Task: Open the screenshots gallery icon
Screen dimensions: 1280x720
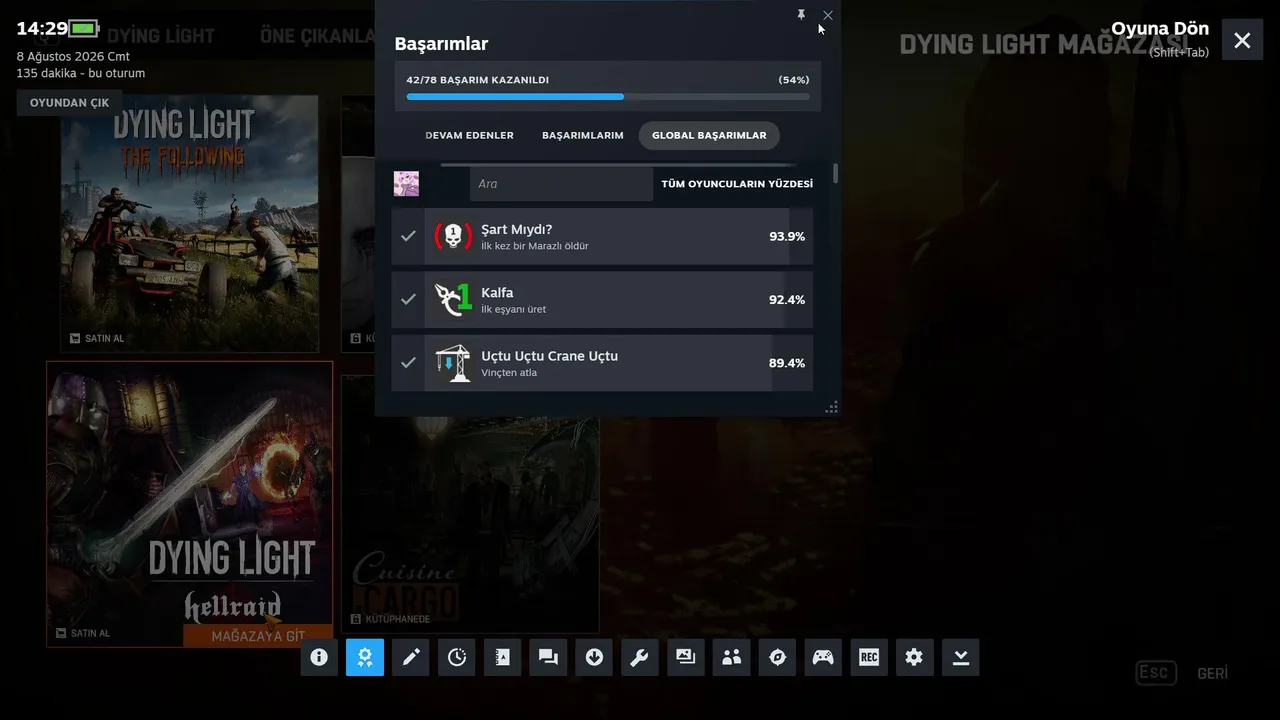Action: click(x=686, y=657)
